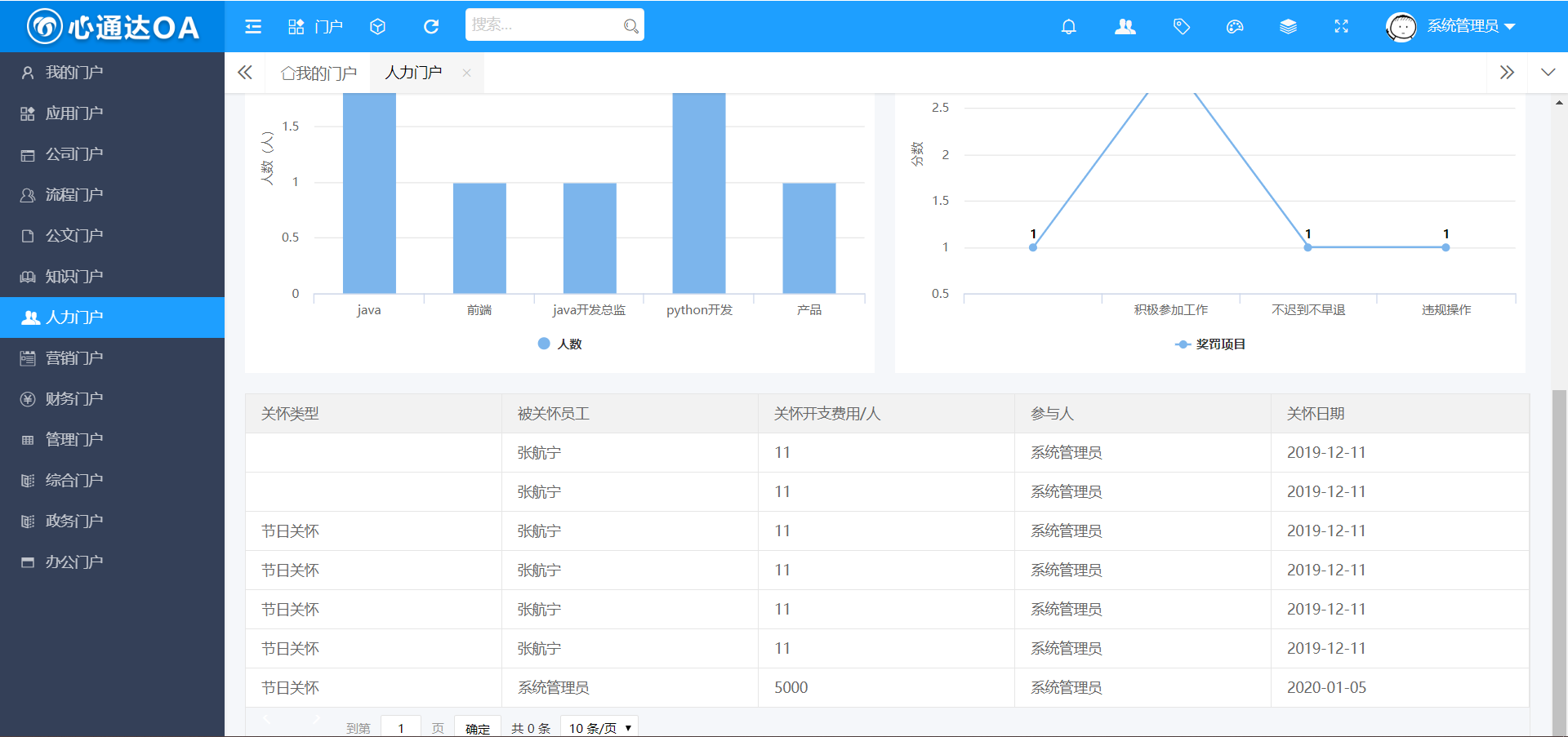This screenshot has height=737, width=1568.
Task: Click the user avatar image
Action: [x=1401, y=27]
